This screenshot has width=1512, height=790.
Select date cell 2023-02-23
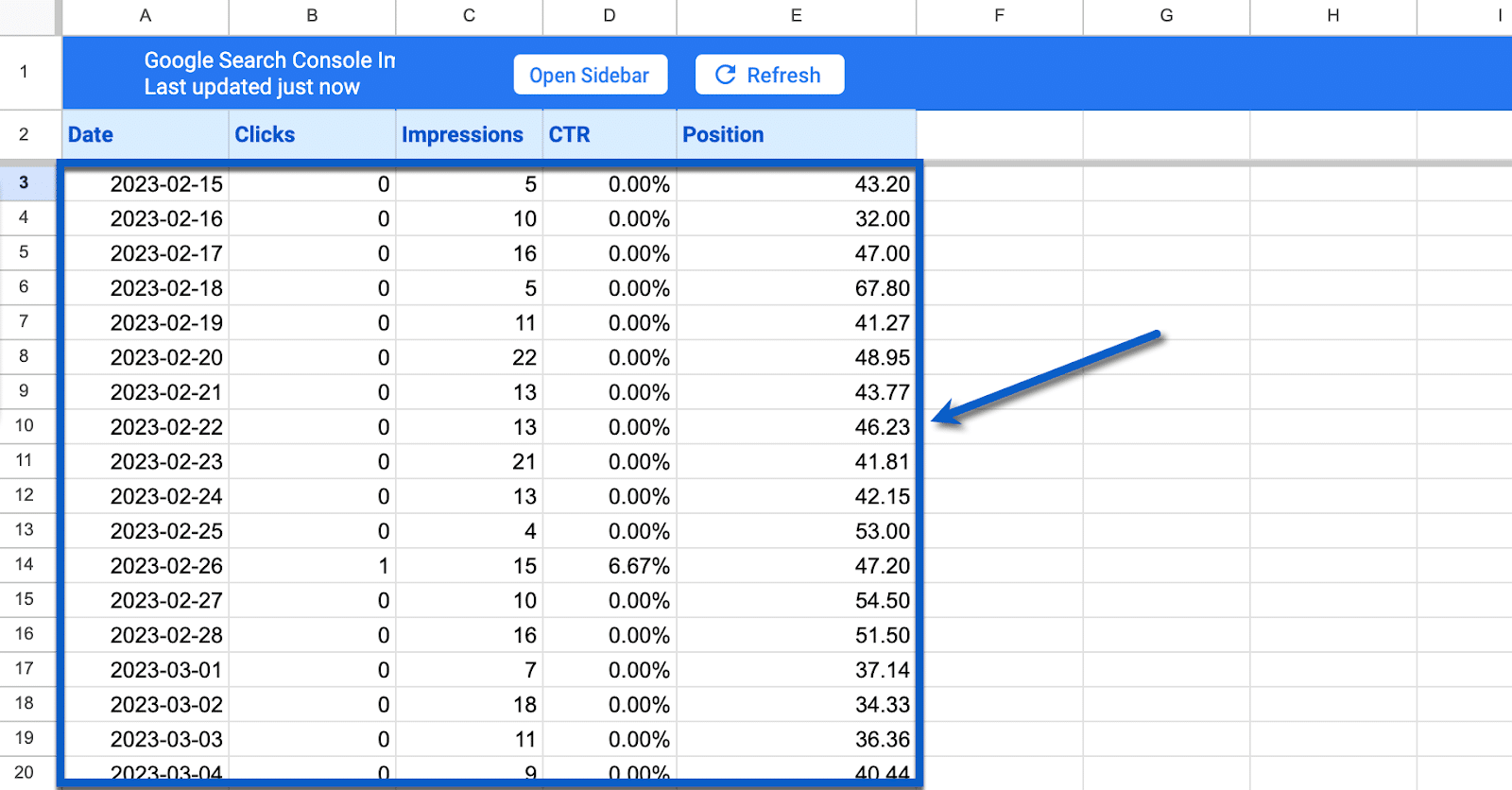146,462
